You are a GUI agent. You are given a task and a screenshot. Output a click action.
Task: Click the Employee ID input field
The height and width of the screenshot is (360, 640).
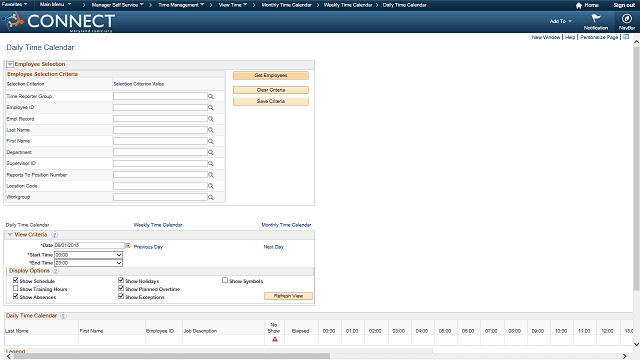[160, 107]
